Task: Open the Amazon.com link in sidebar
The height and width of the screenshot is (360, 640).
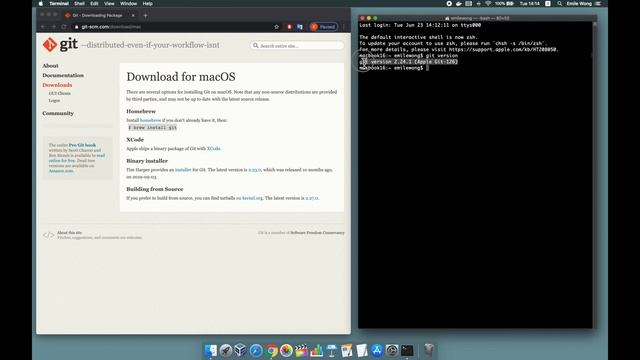Action: tap(61, 171)
